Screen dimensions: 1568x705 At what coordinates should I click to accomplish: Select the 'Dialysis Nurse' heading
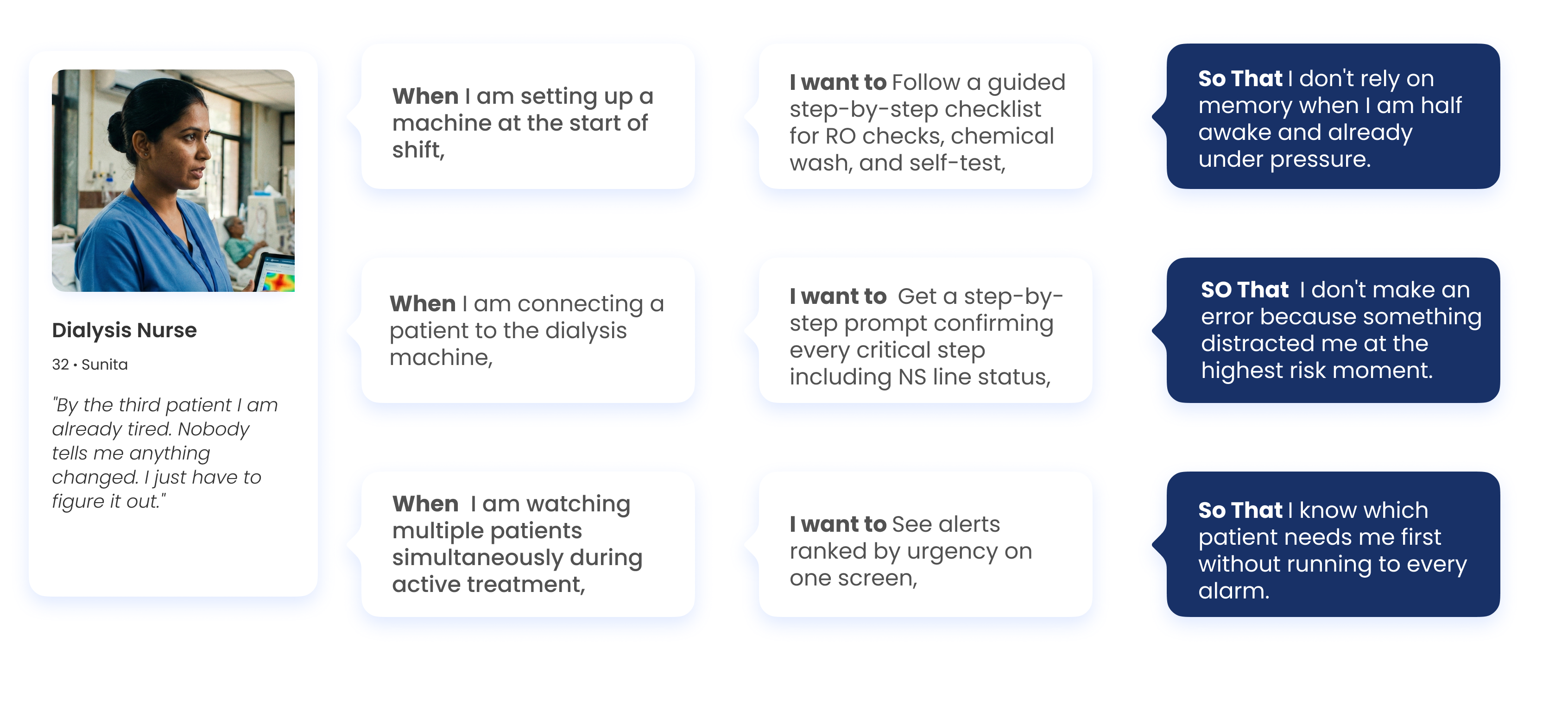[124, 330]
